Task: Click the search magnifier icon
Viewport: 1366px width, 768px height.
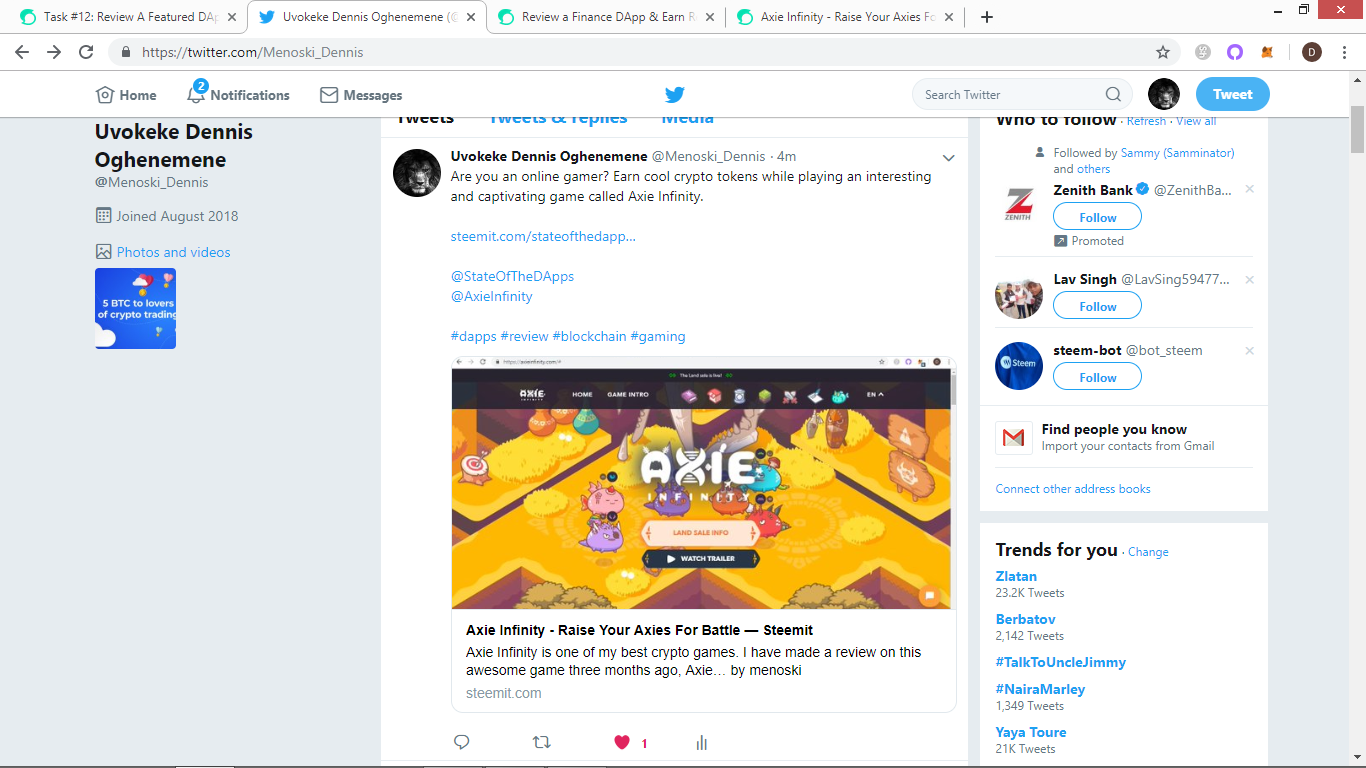Action: (1113, 95)
